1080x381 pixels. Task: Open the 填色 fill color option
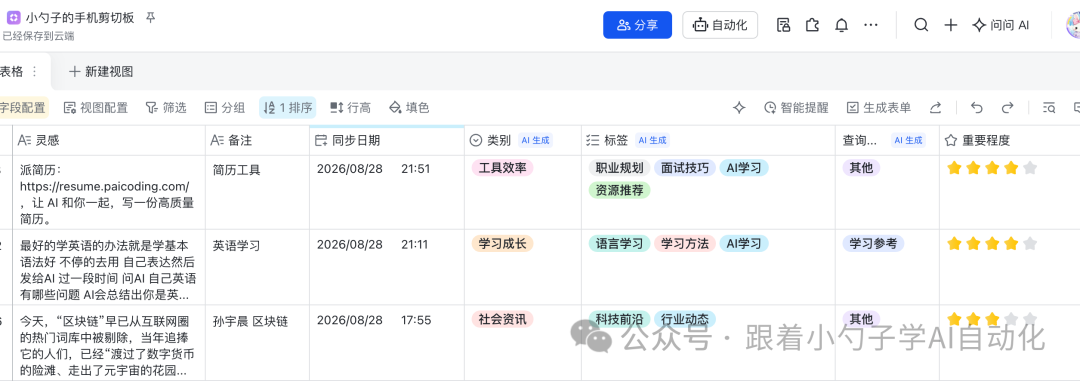(x=409, y=107)
